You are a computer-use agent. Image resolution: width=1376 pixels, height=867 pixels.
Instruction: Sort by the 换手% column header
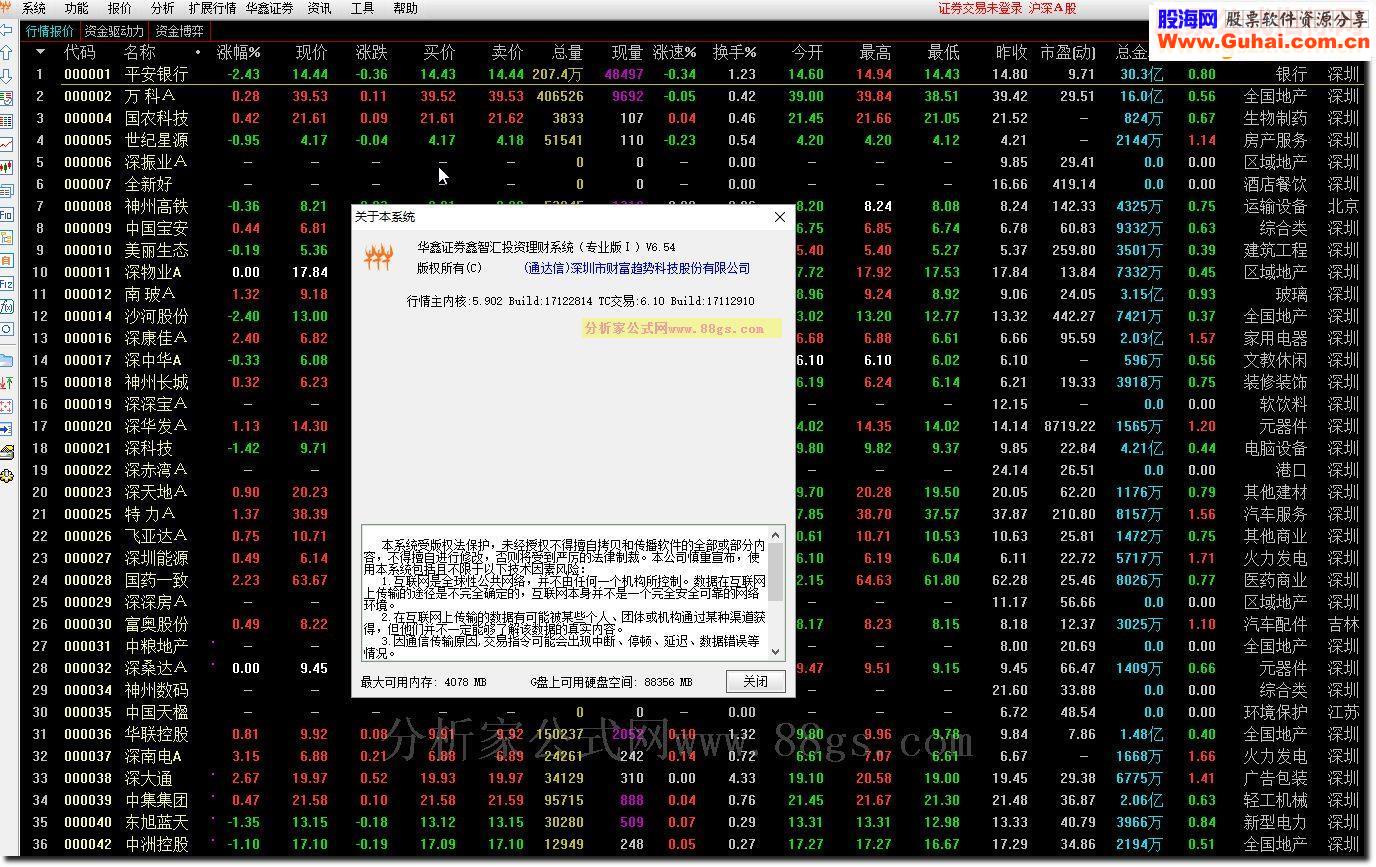tap(734, 52)
